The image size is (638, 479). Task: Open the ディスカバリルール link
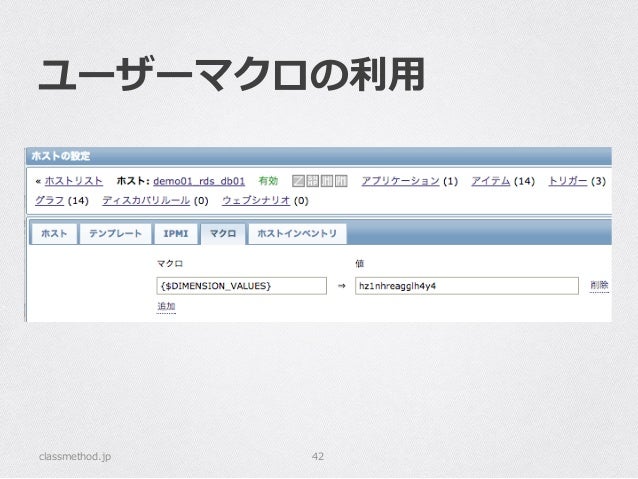tap(146, 200)
